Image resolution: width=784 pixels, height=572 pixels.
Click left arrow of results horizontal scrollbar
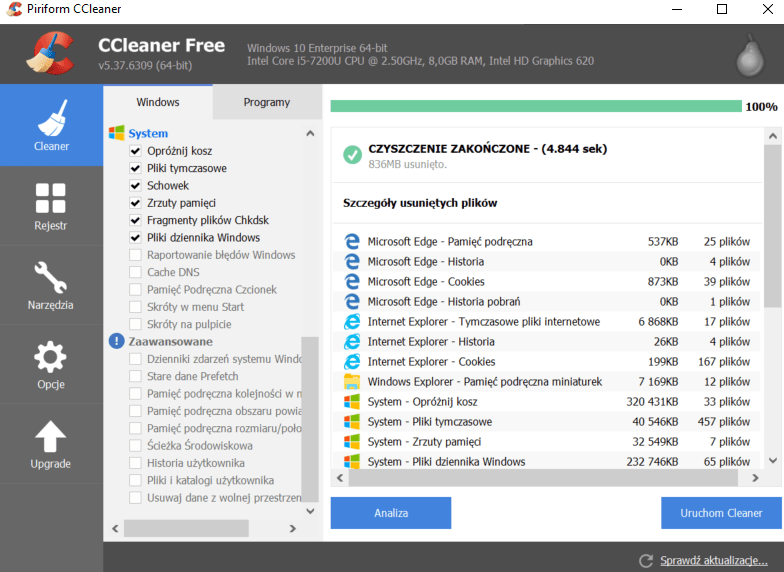click(340, 478)
